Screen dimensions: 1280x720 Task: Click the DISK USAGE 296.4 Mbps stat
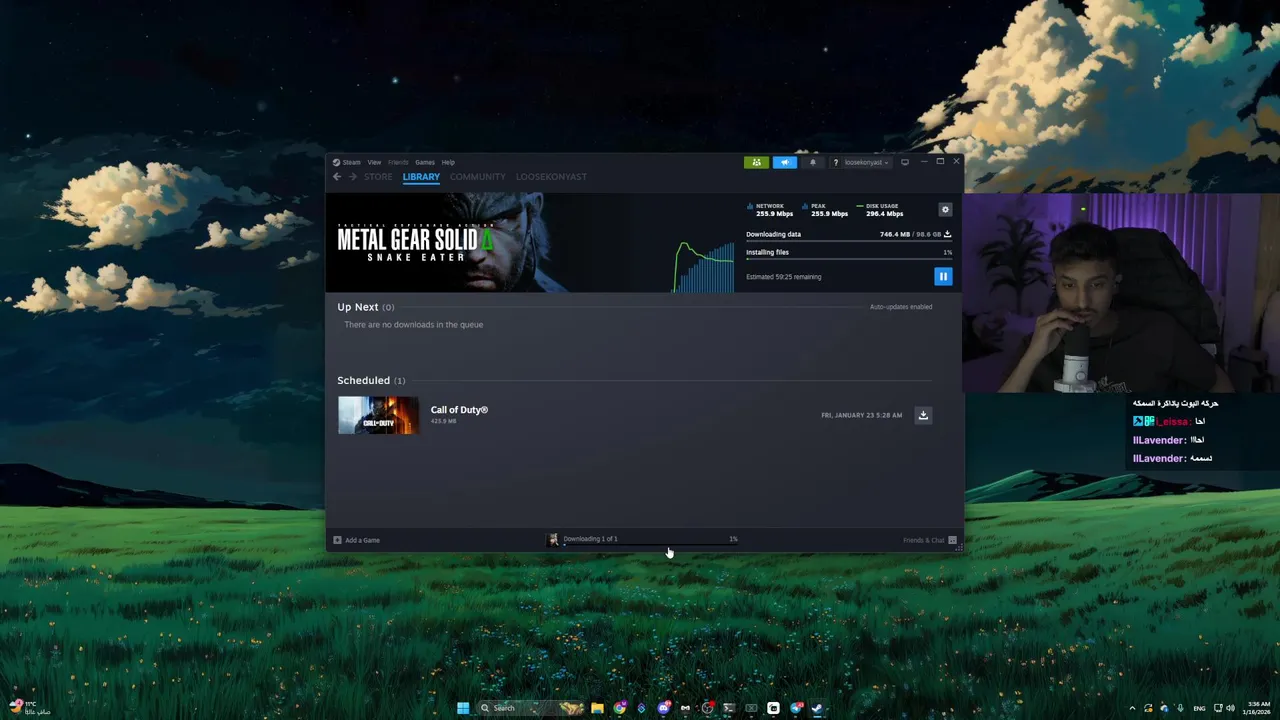880,210
